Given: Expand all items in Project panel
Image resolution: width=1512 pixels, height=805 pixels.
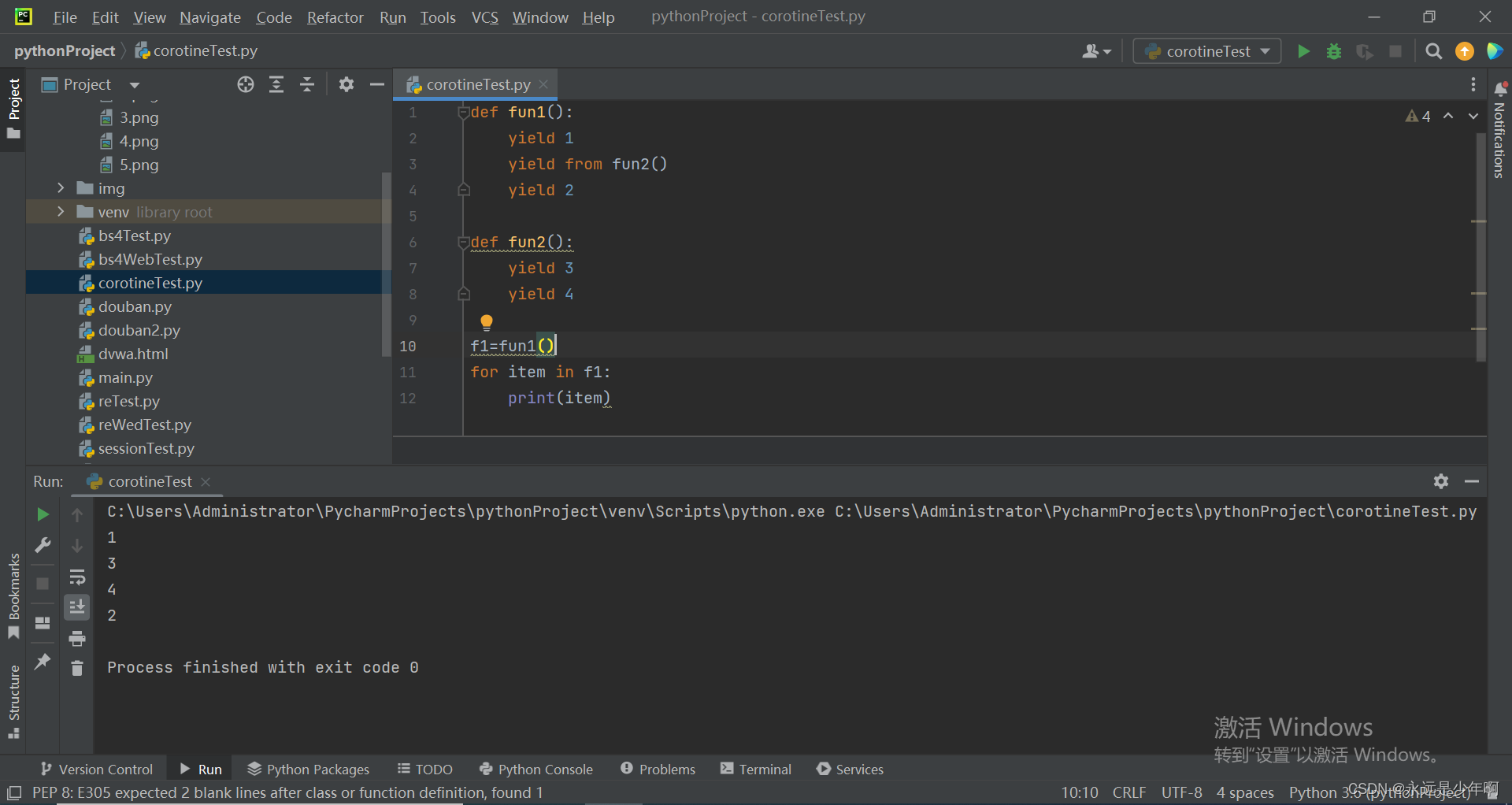Looking at the screenshot, I should pos(276,84).
